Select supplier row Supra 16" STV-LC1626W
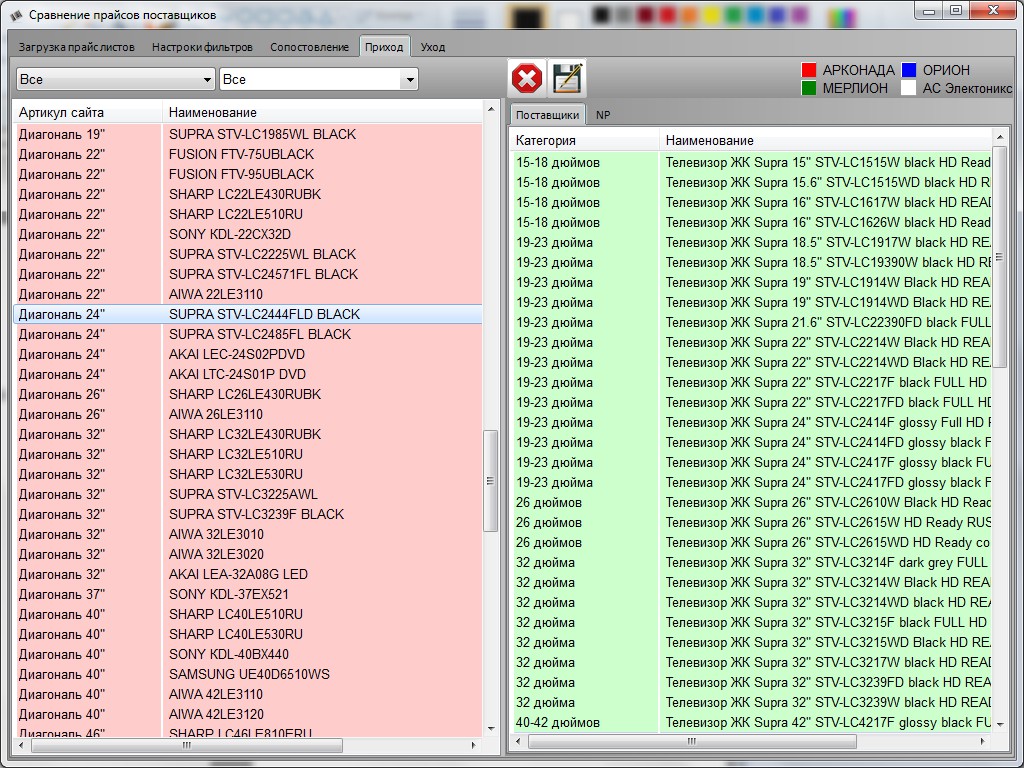 pyautogui.click(x=750, y=223)
